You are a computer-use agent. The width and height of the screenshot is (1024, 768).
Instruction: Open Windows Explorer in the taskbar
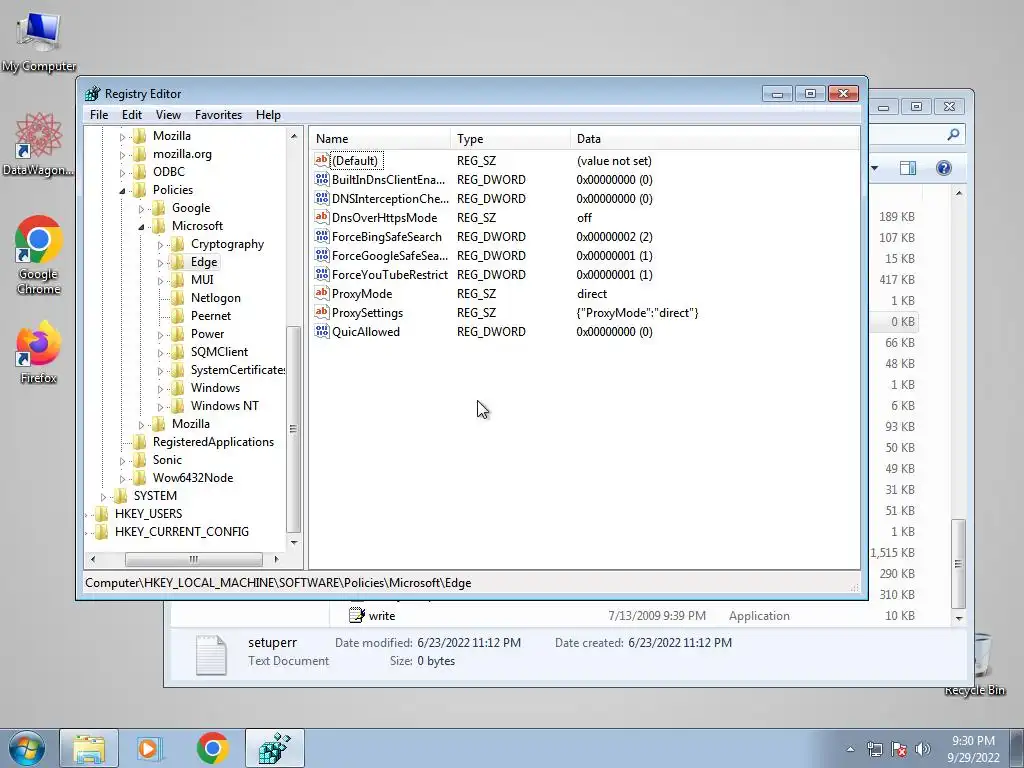89,748
